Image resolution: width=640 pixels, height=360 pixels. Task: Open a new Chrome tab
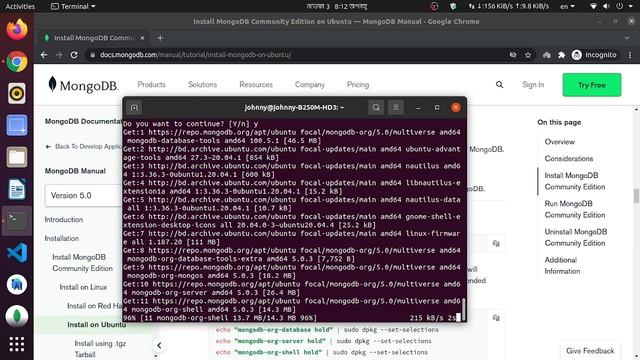tap(160, 38)
